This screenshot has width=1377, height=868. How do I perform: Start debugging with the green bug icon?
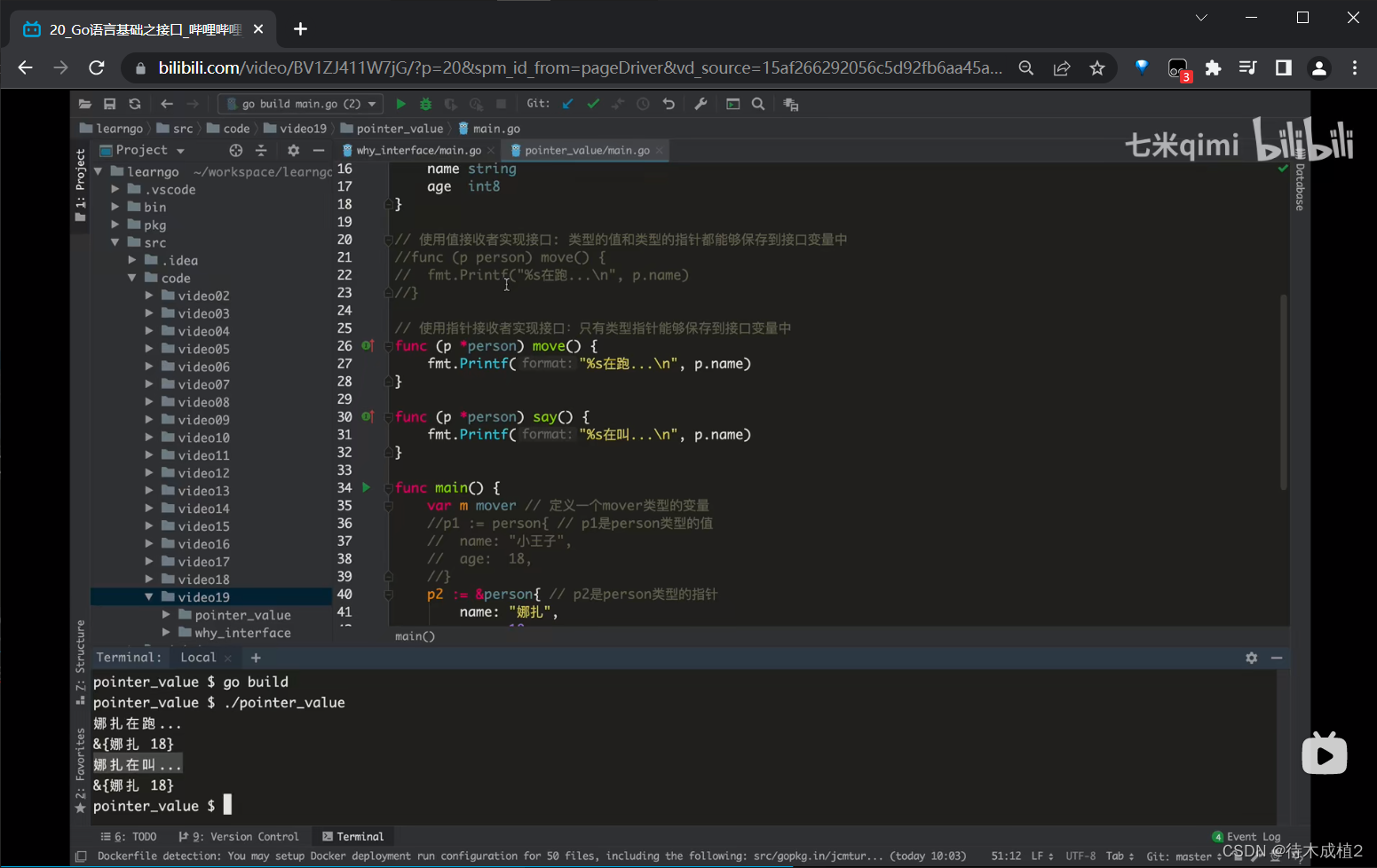(x=426, y=104)
